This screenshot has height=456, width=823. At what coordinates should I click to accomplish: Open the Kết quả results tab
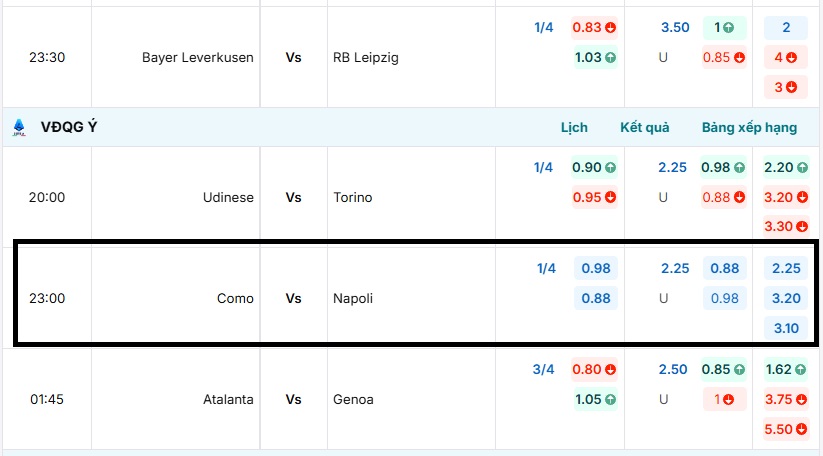(x=645, y=128)
